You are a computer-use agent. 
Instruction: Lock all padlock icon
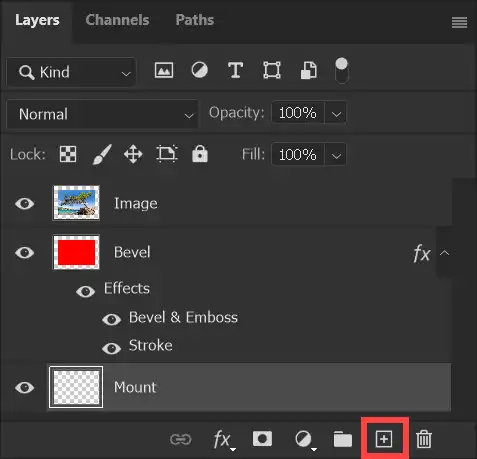(x=200, y=154)
